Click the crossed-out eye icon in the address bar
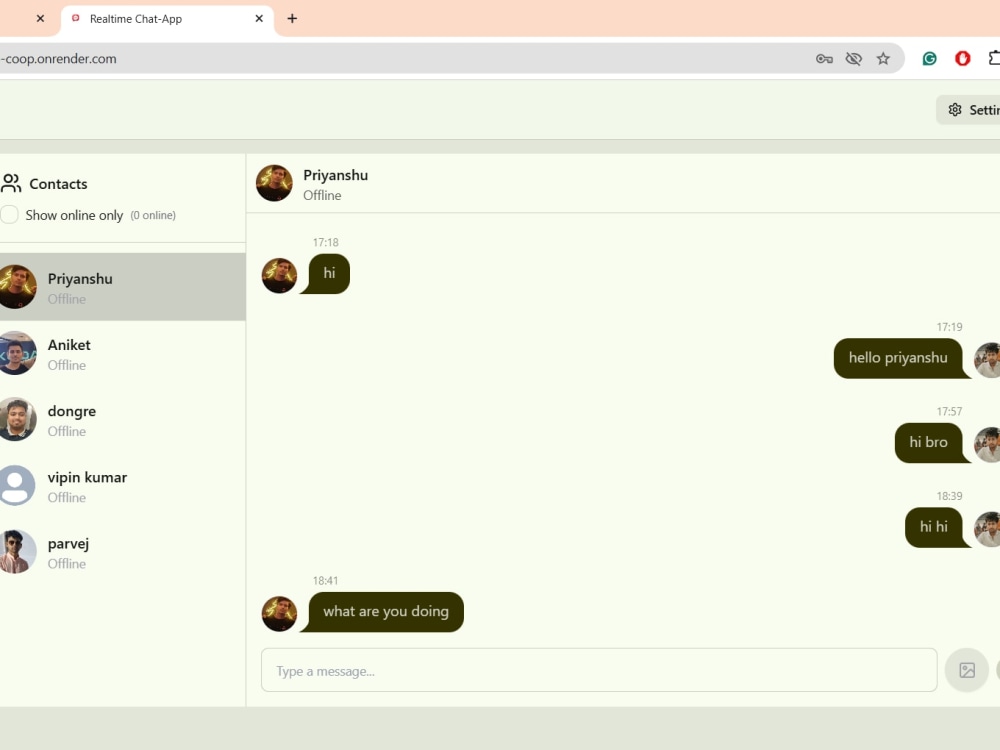This screenshot has height=750, width=1000. [853, 59]
